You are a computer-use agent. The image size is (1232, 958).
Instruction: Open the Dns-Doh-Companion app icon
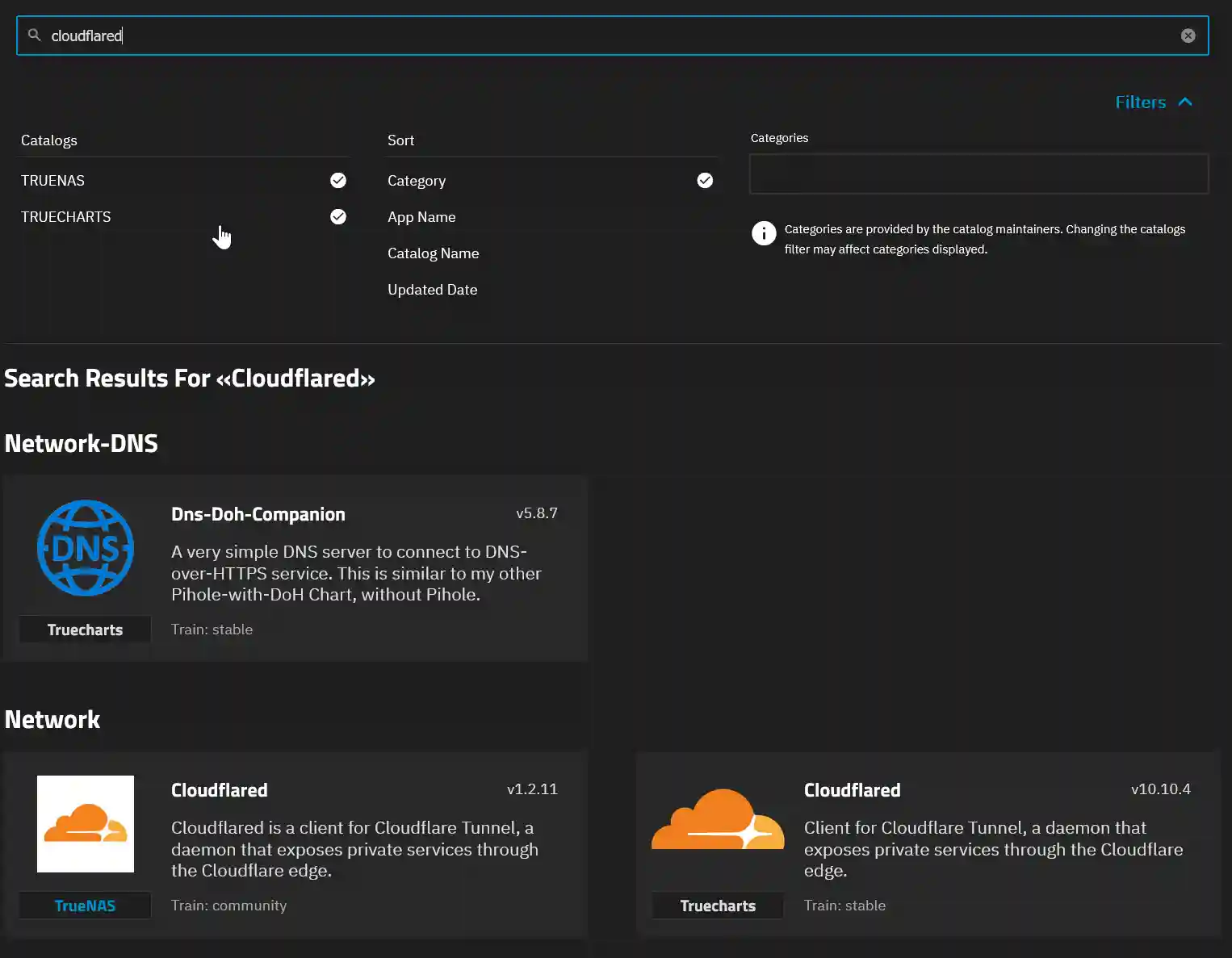tap(85, 548)
